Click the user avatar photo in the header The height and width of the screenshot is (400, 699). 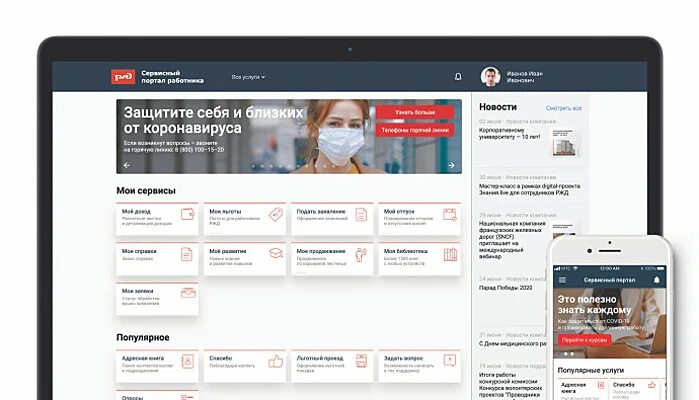coord(490,77)
